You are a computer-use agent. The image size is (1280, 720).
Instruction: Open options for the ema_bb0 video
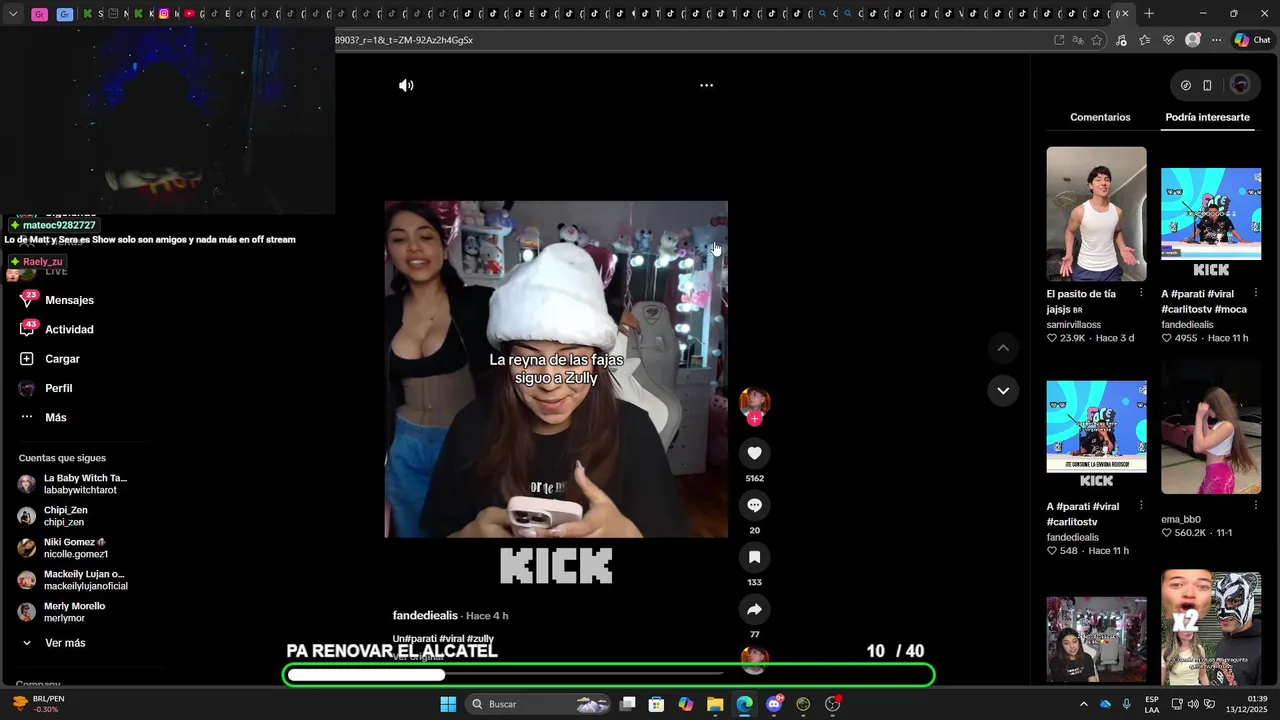click(x=1256, y=505)
